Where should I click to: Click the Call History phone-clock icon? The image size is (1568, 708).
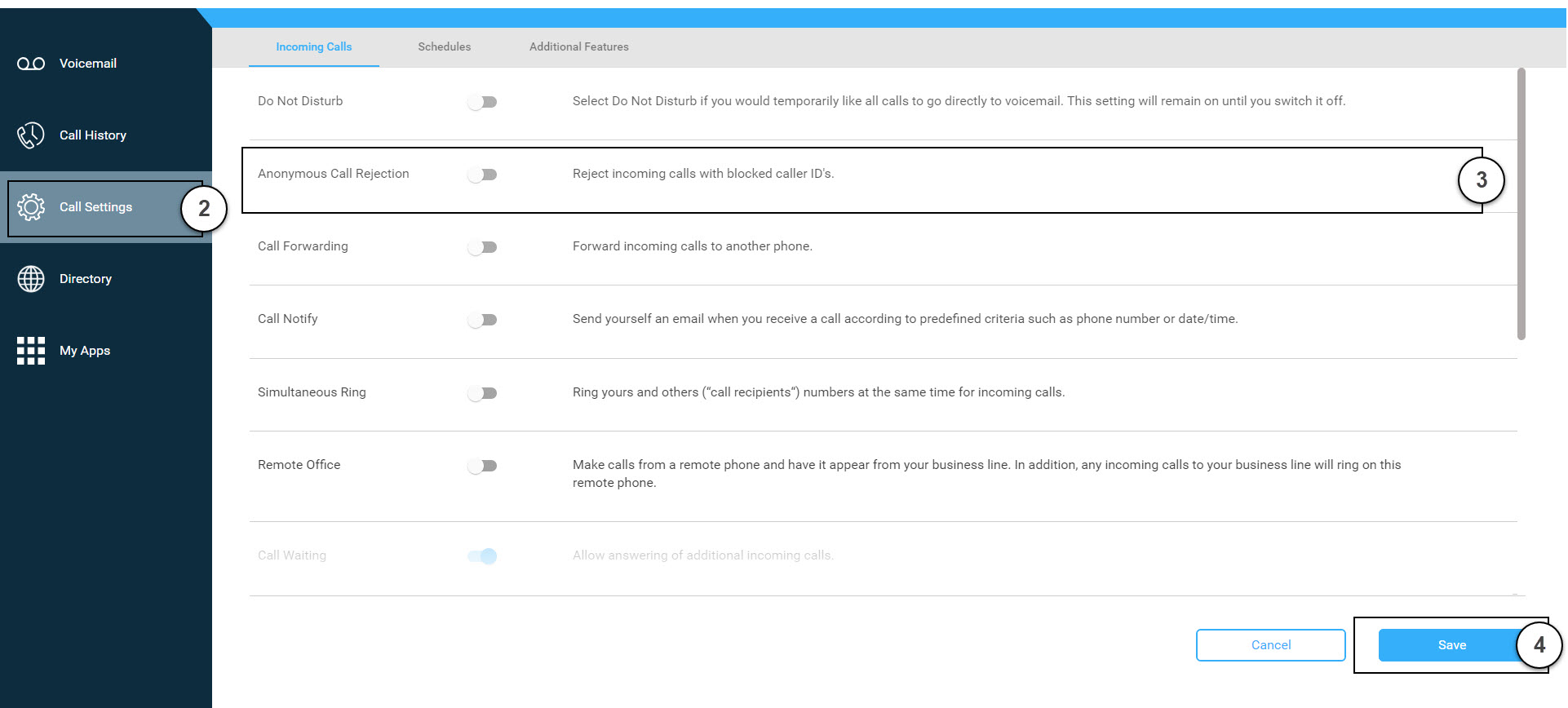(x=31, y=135)
